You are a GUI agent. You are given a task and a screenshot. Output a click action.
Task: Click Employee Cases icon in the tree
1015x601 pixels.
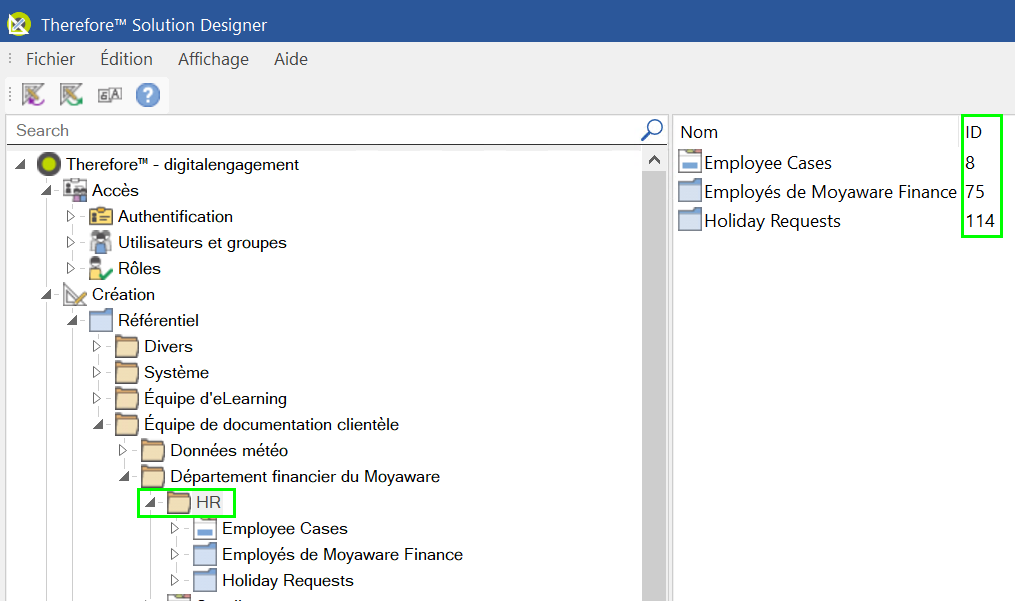[205, 528]
